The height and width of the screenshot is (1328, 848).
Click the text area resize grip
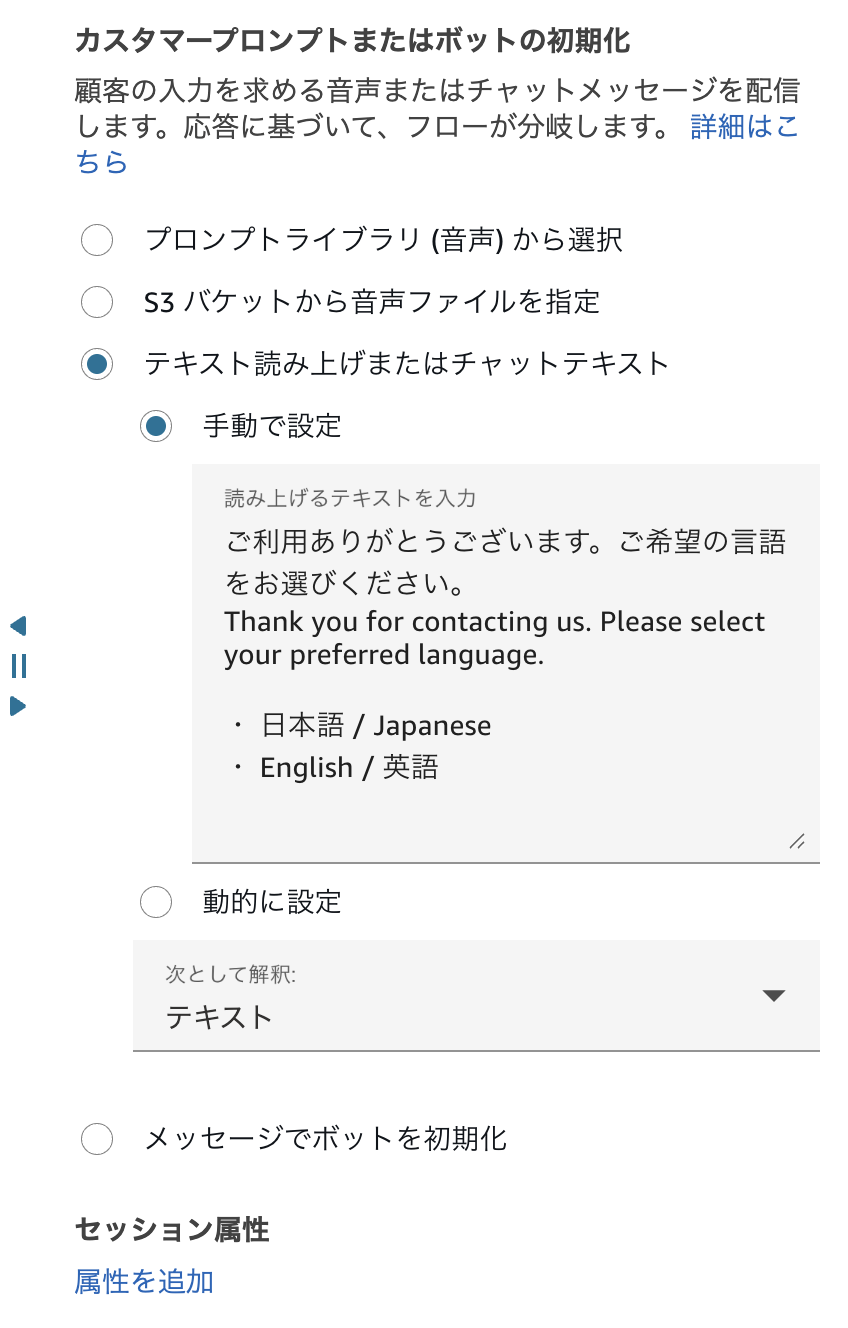click(797, 841)
